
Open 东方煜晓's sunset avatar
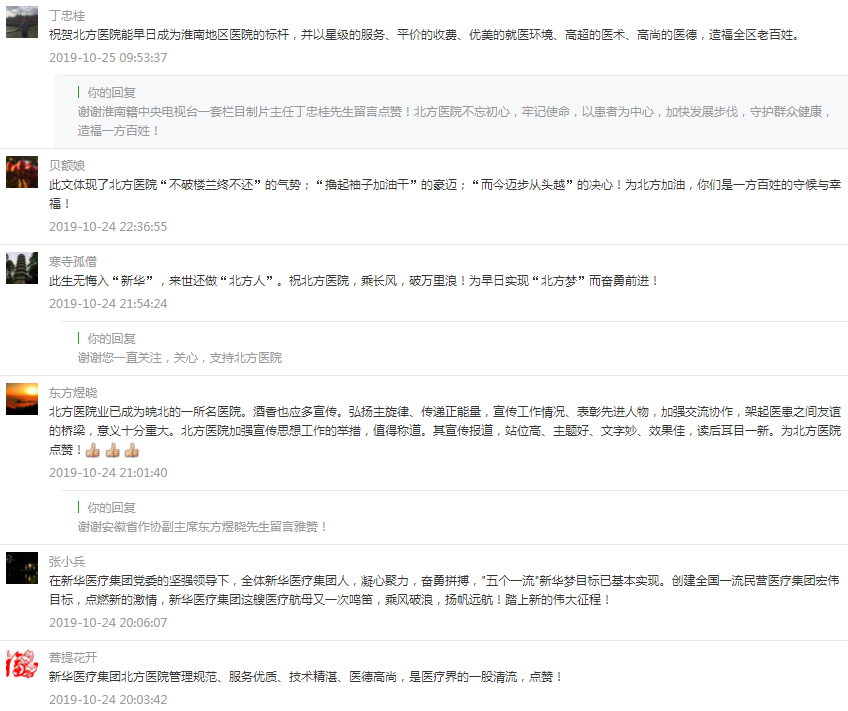tap(22, 398)
